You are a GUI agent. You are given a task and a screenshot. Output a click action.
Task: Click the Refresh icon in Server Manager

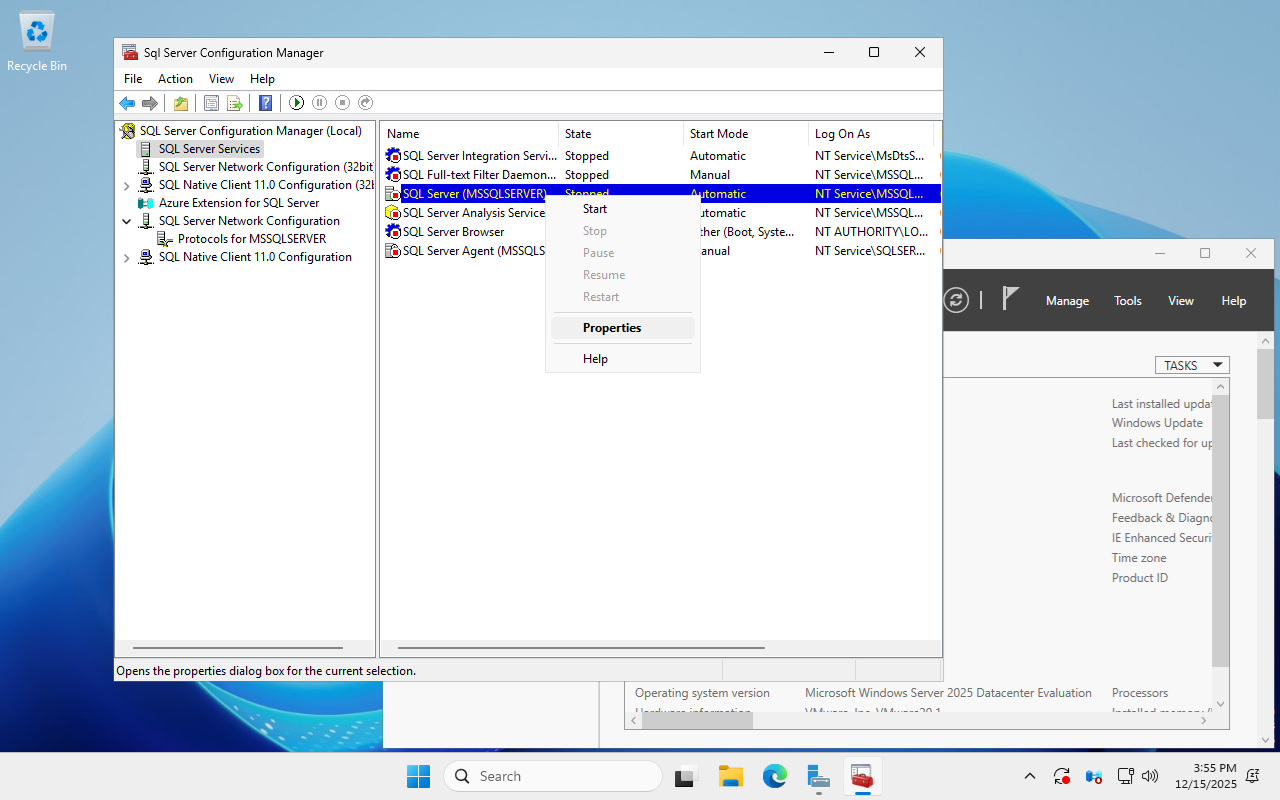point(957,298)
